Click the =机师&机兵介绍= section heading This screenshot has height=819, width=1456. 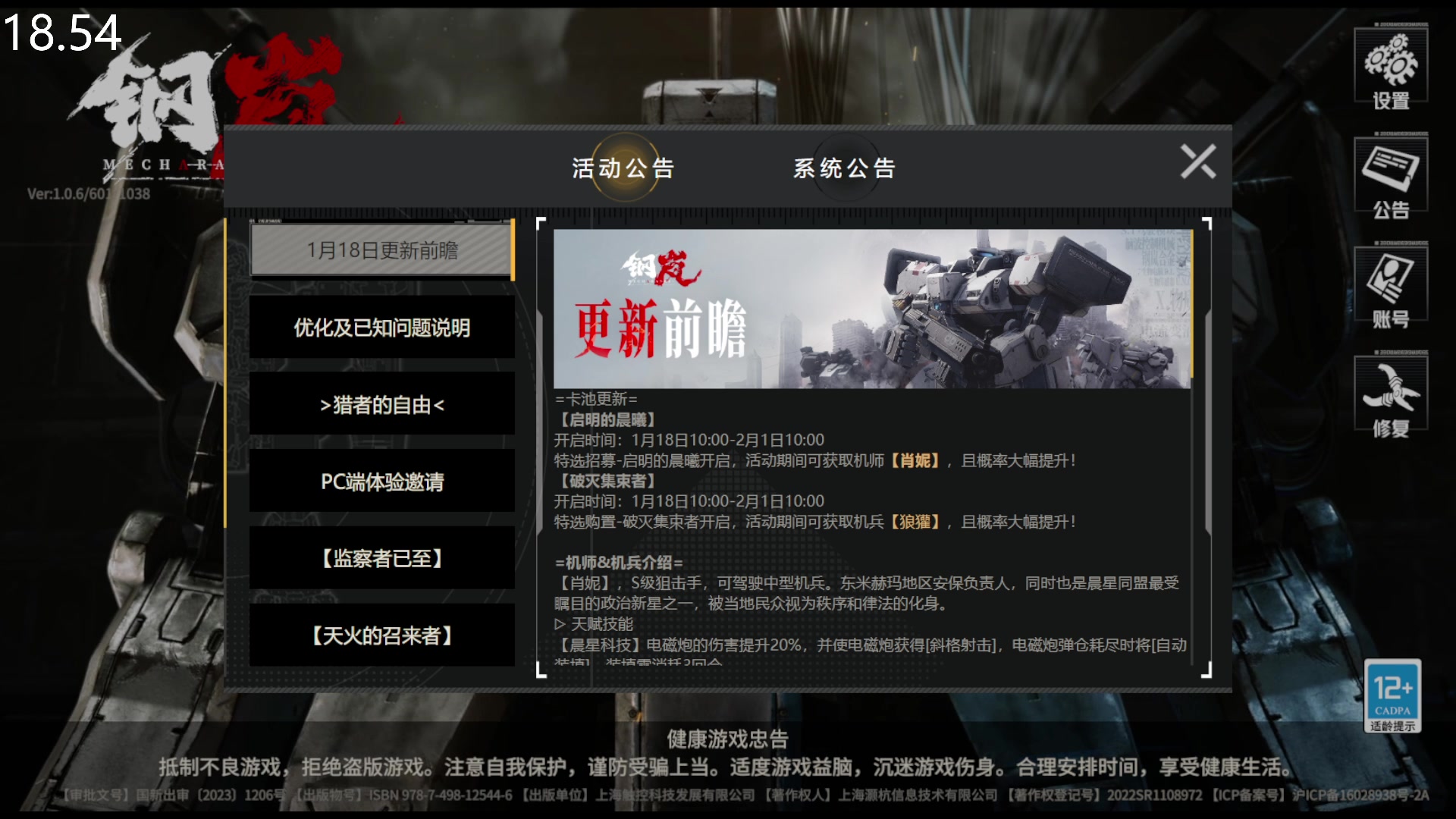pos(619,563)
